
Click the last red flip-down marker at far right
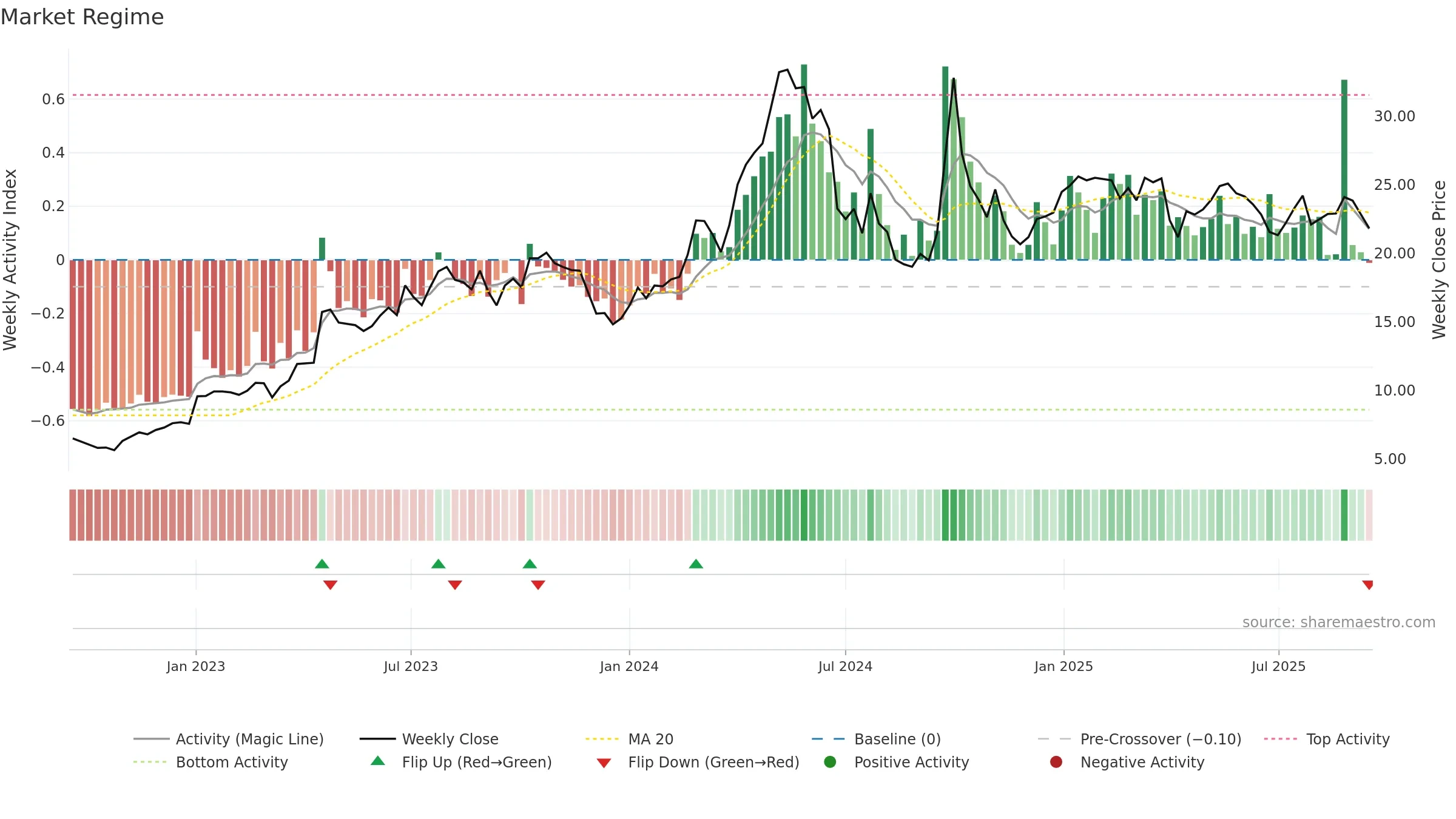(x=1367, y=585)
